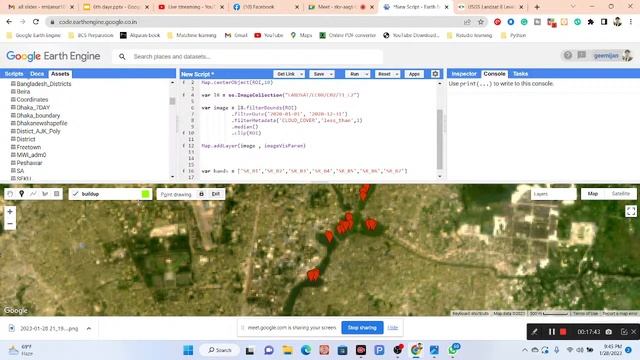640x360 pixels.
Task: Open the Earth Engine help icon
Action: point(568,55)
